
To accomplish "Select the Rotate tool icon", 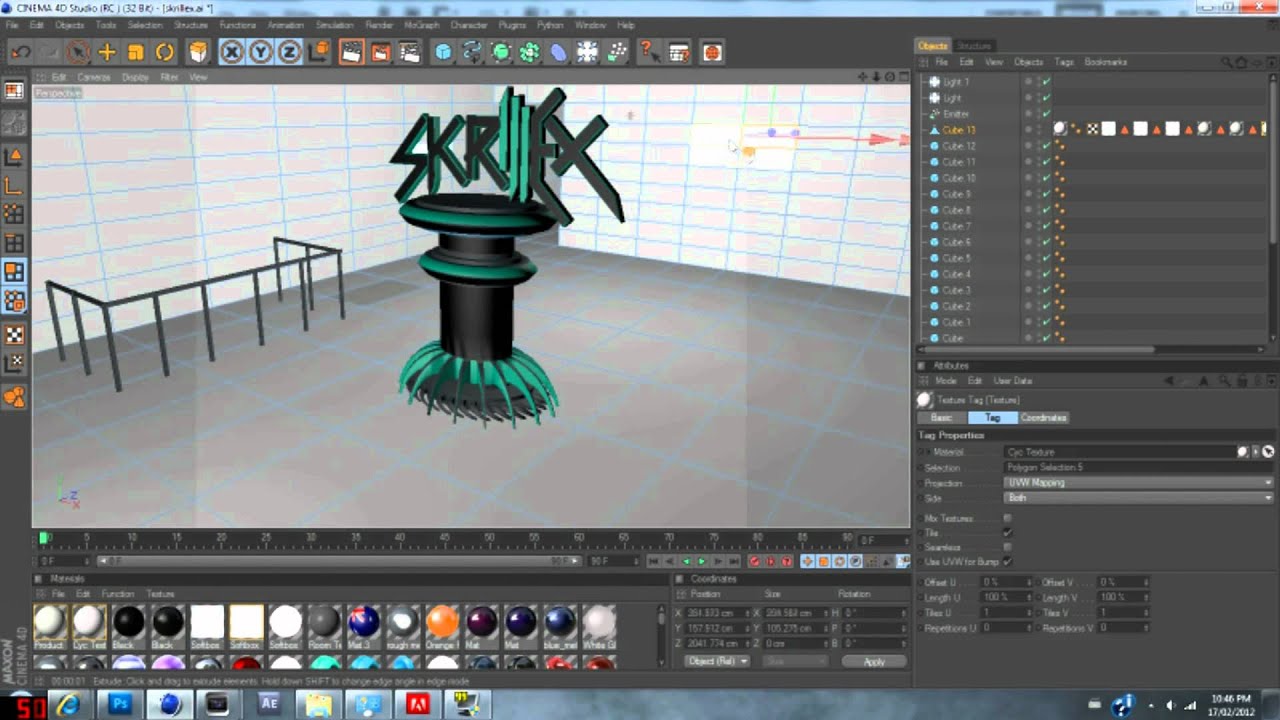I will 165,52.
